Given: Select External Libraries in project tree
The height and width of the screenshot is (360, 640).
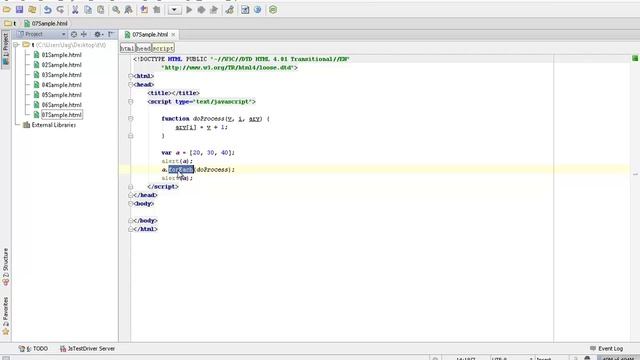Looking at the screenshot, I should point(53,125).
